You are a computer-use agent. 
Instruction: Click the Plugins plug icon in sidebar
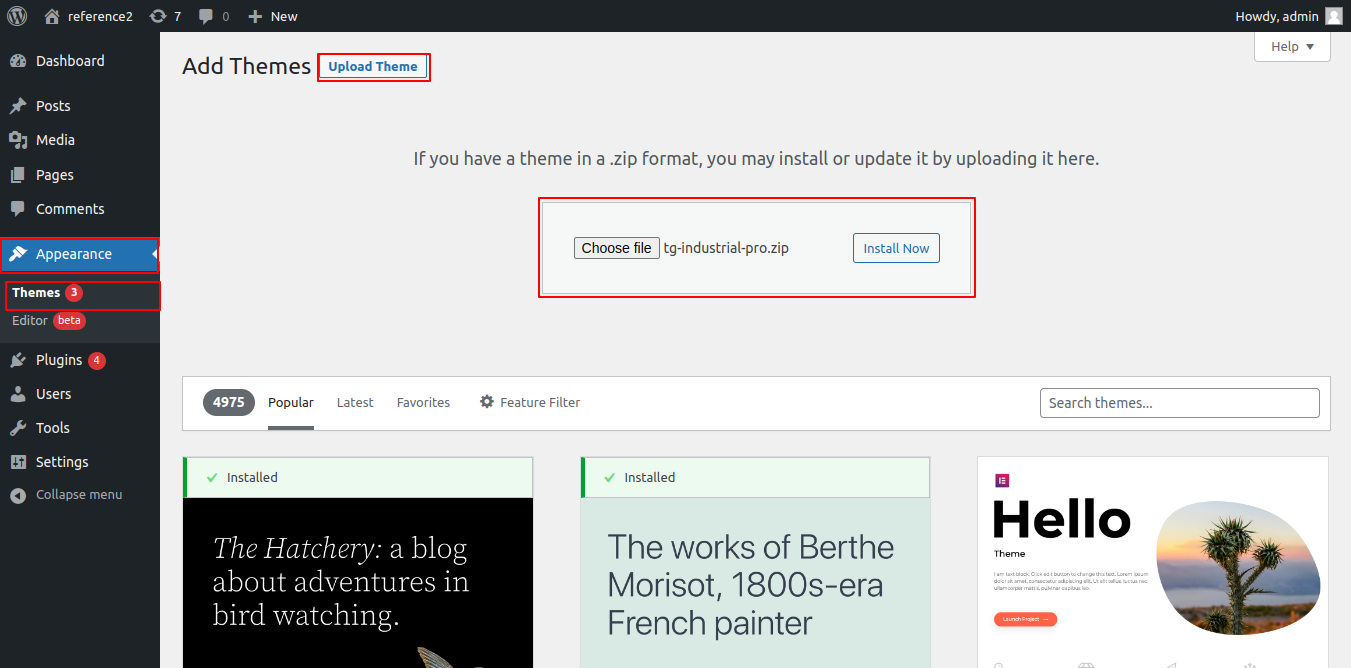18,360
